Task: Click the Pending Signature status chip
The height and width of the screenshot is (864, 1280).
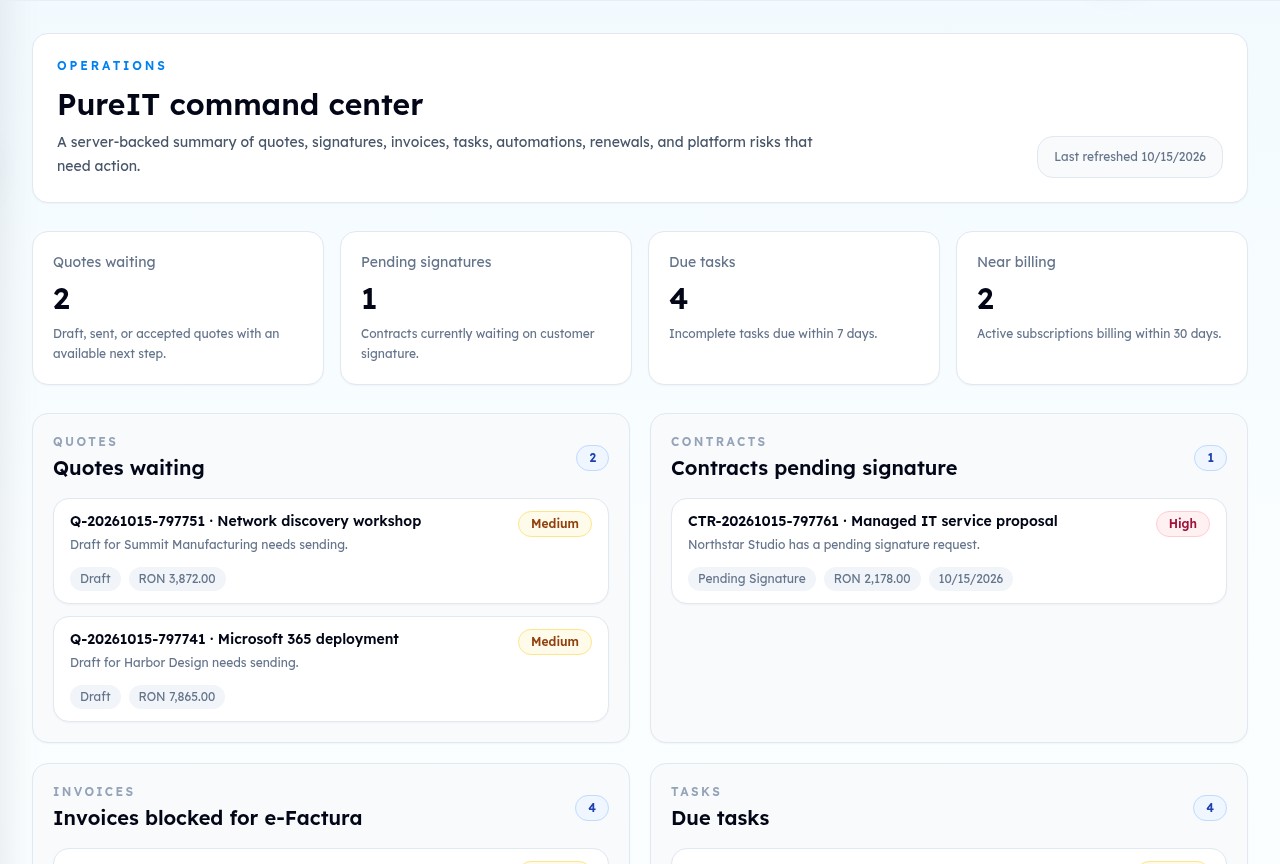Action: click(x=752, y=579)
